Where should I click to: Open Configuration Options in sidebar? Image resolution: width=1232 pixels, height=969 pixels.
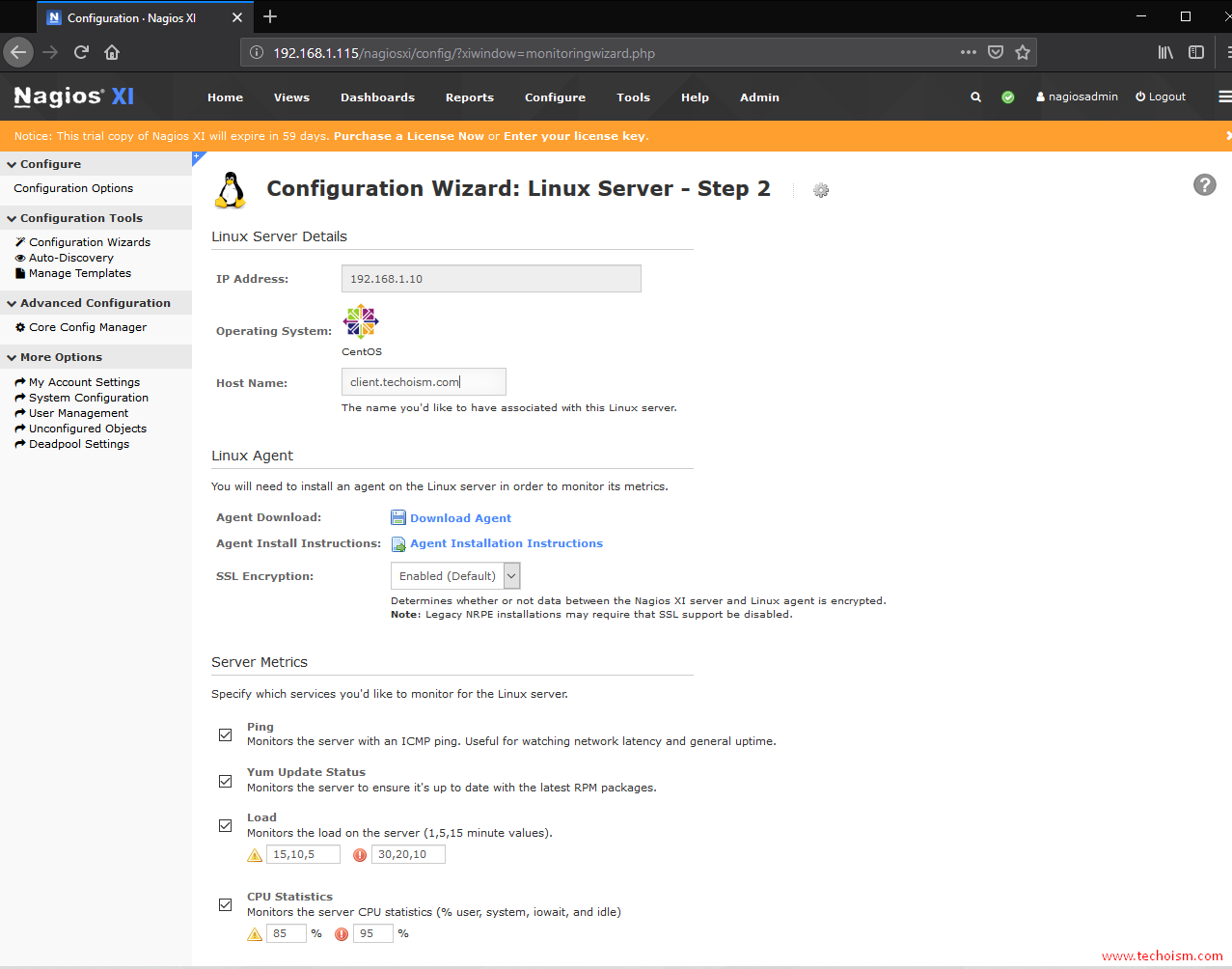point(73,188)
